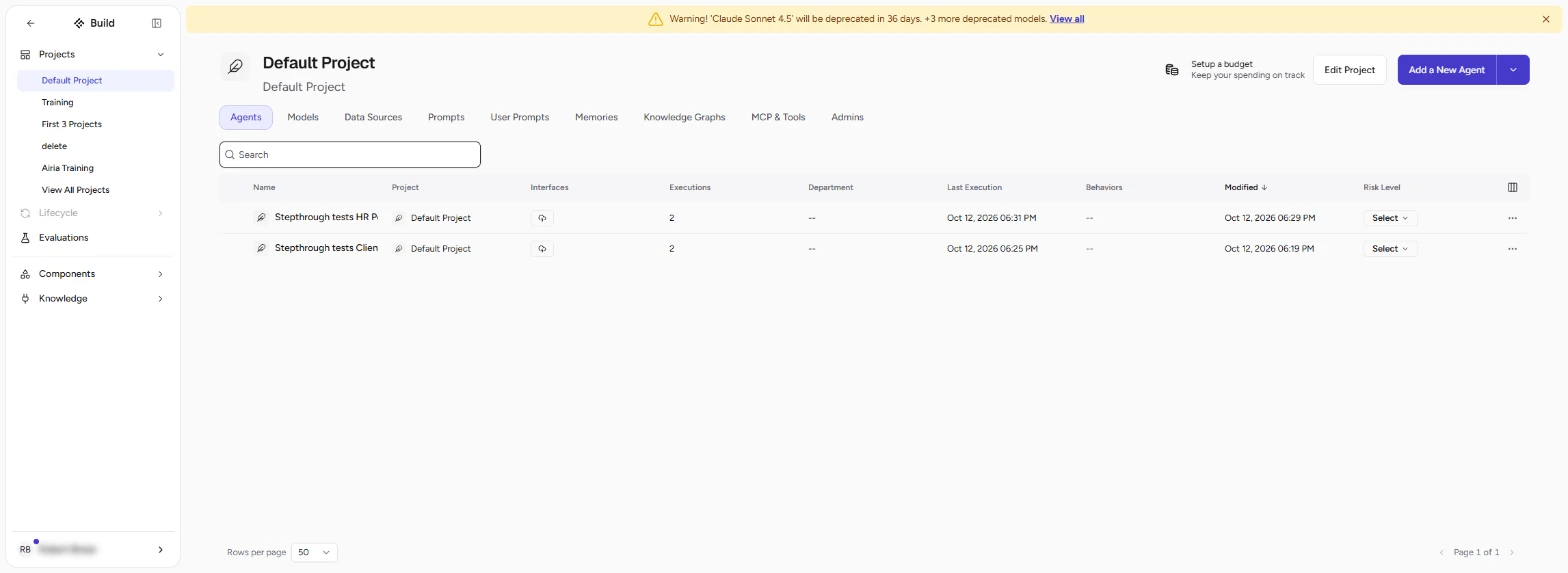Click the Executions column header

690,187
